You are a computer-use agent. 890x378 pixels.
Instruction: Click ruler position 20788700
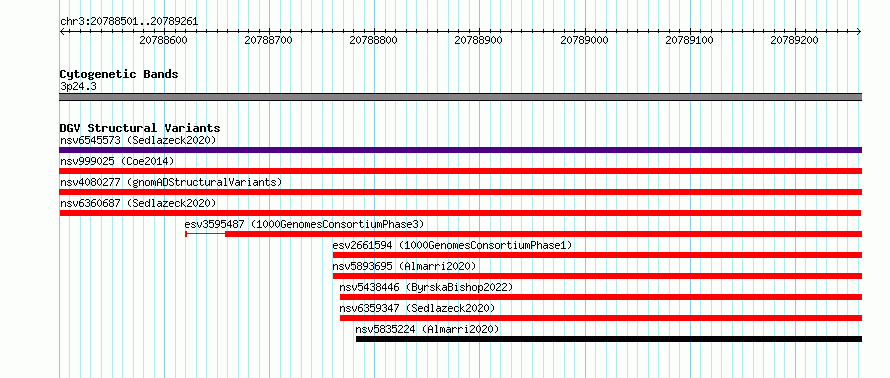[268, 40]
